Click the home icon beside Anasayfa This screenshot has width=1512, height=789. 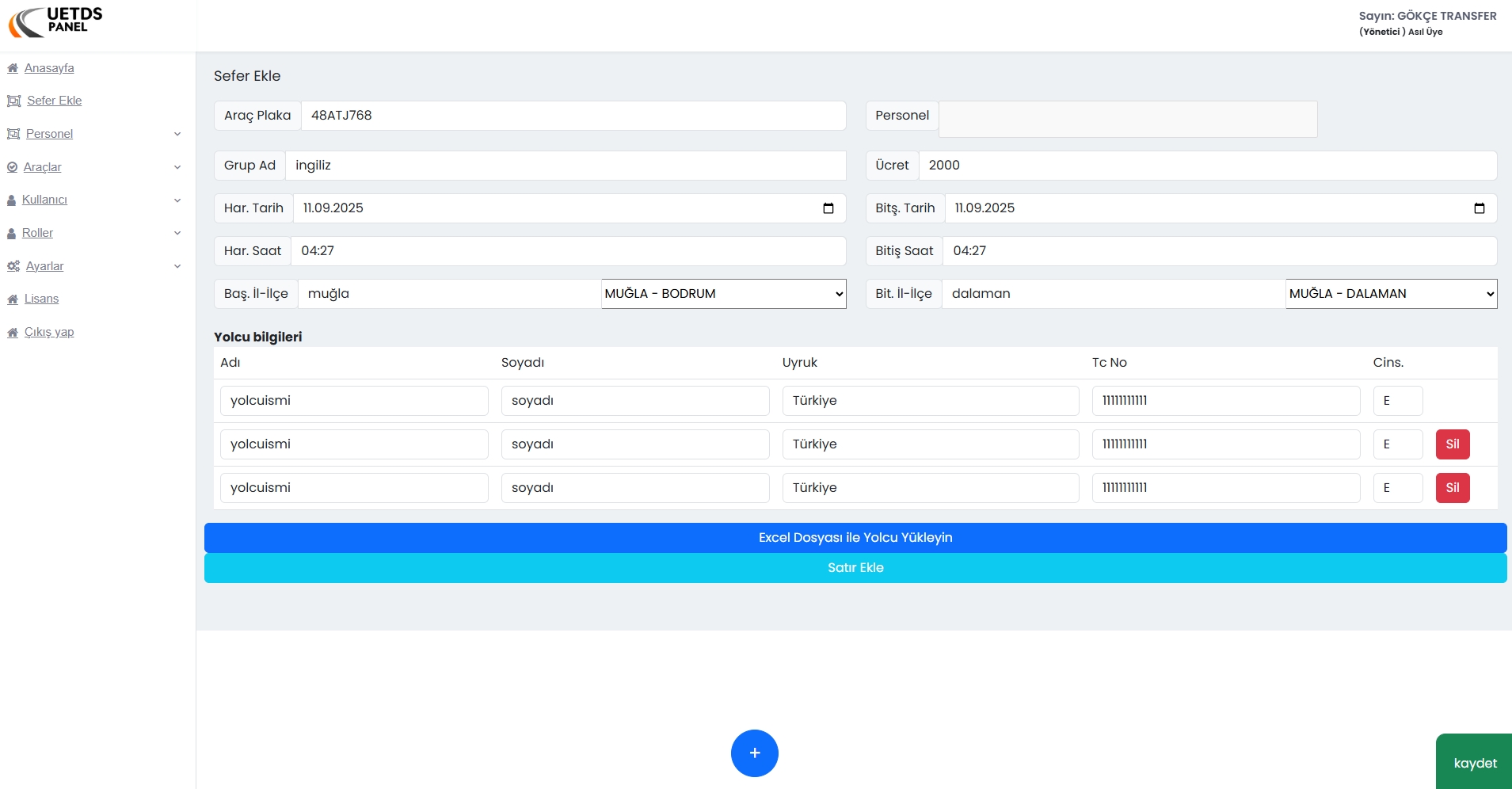(13, 68)
